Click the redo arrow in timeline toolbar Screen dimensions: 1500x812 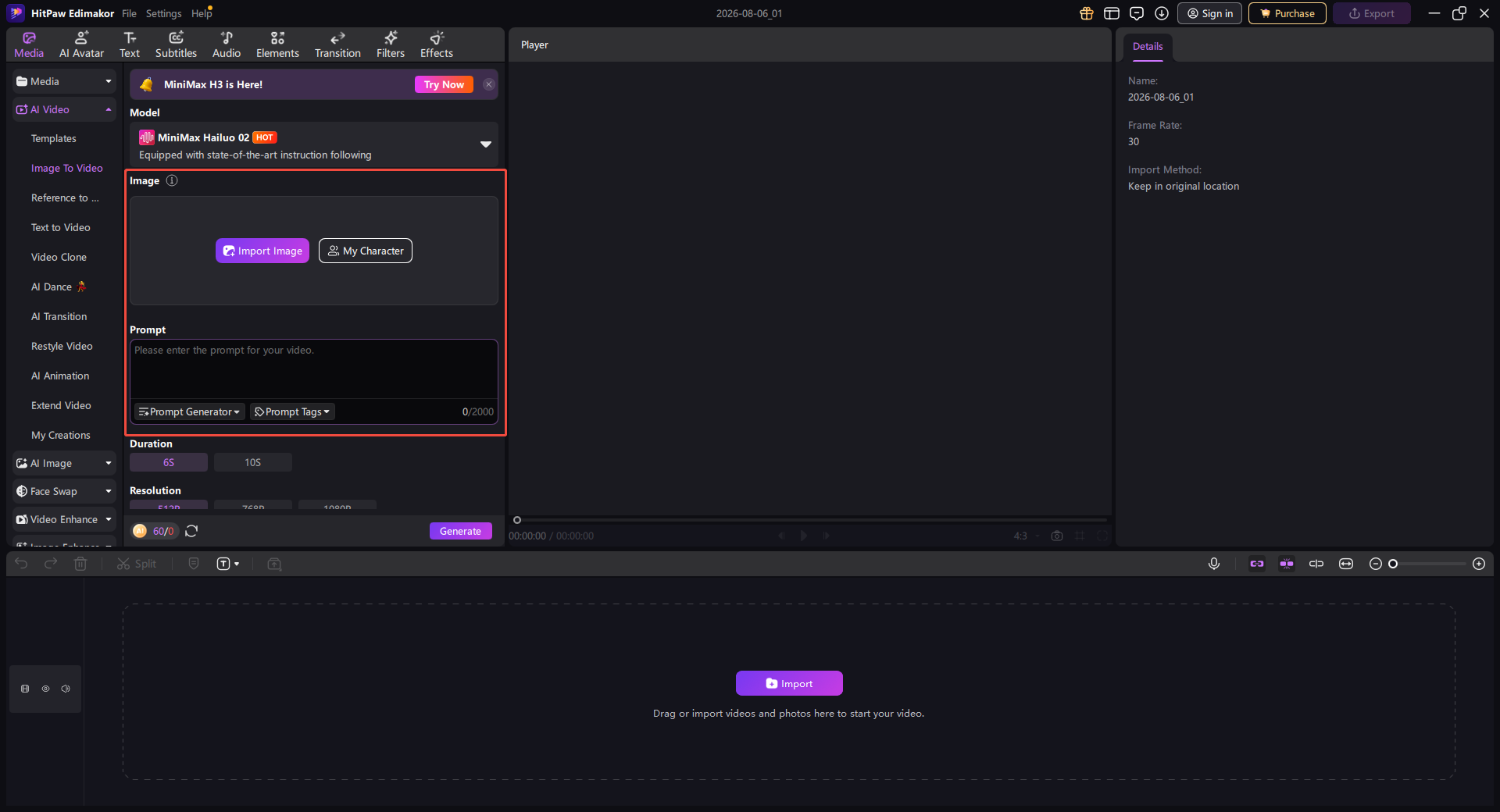51,564
